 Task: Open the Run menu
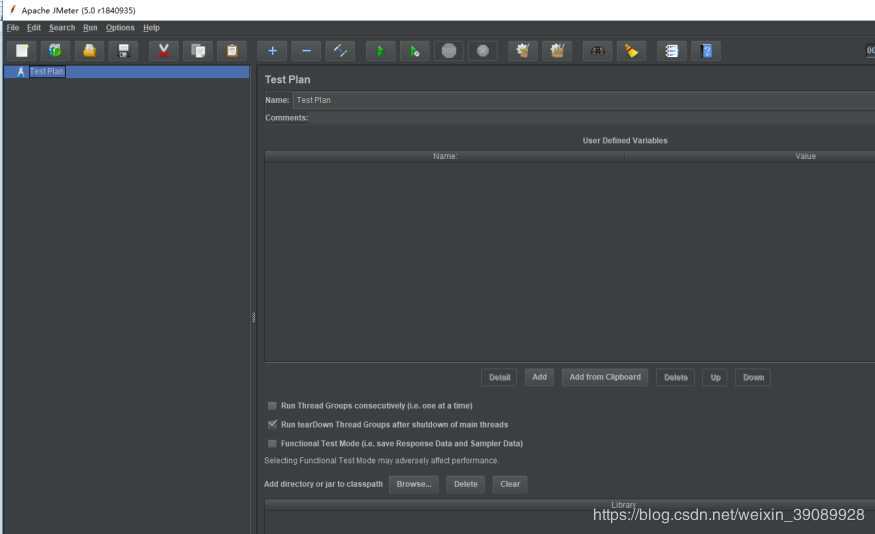point(90,27)
